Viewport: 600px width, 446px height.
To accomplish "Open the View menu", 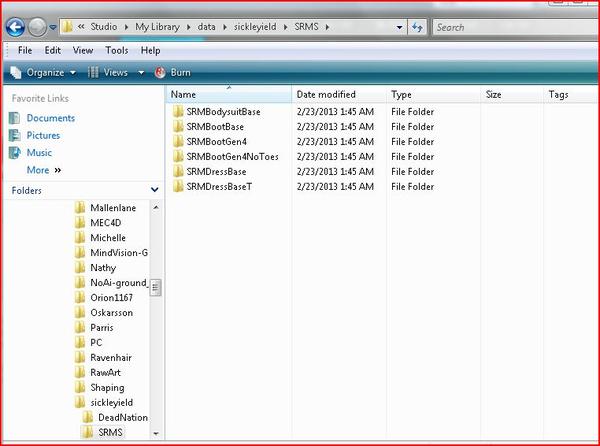I will pos(83,50).
